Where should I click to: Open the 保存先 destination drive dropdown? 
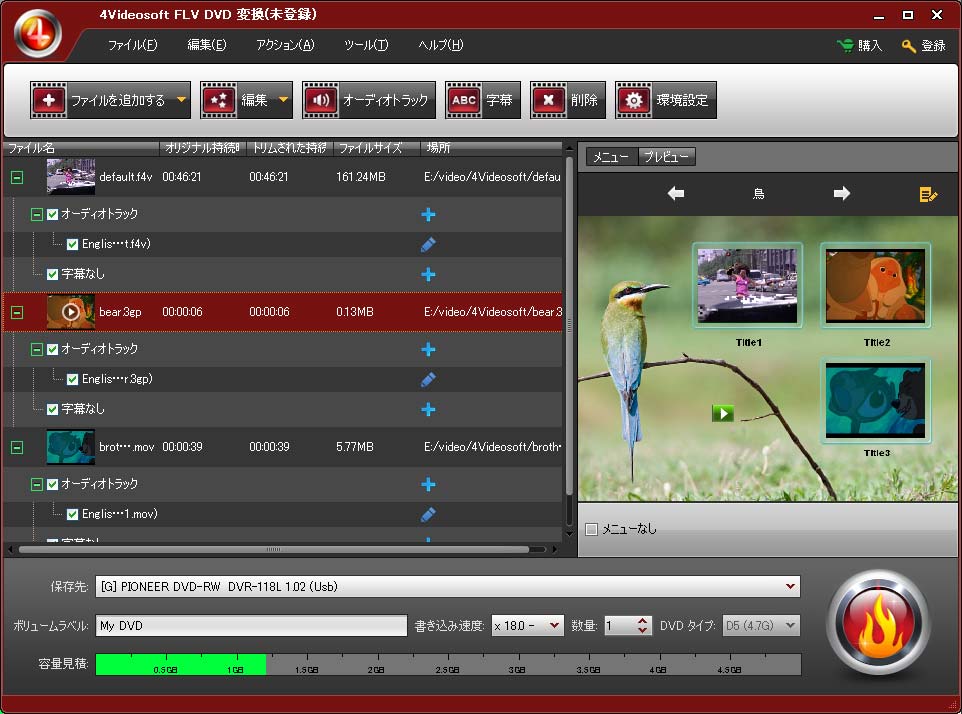click(791, 586)
